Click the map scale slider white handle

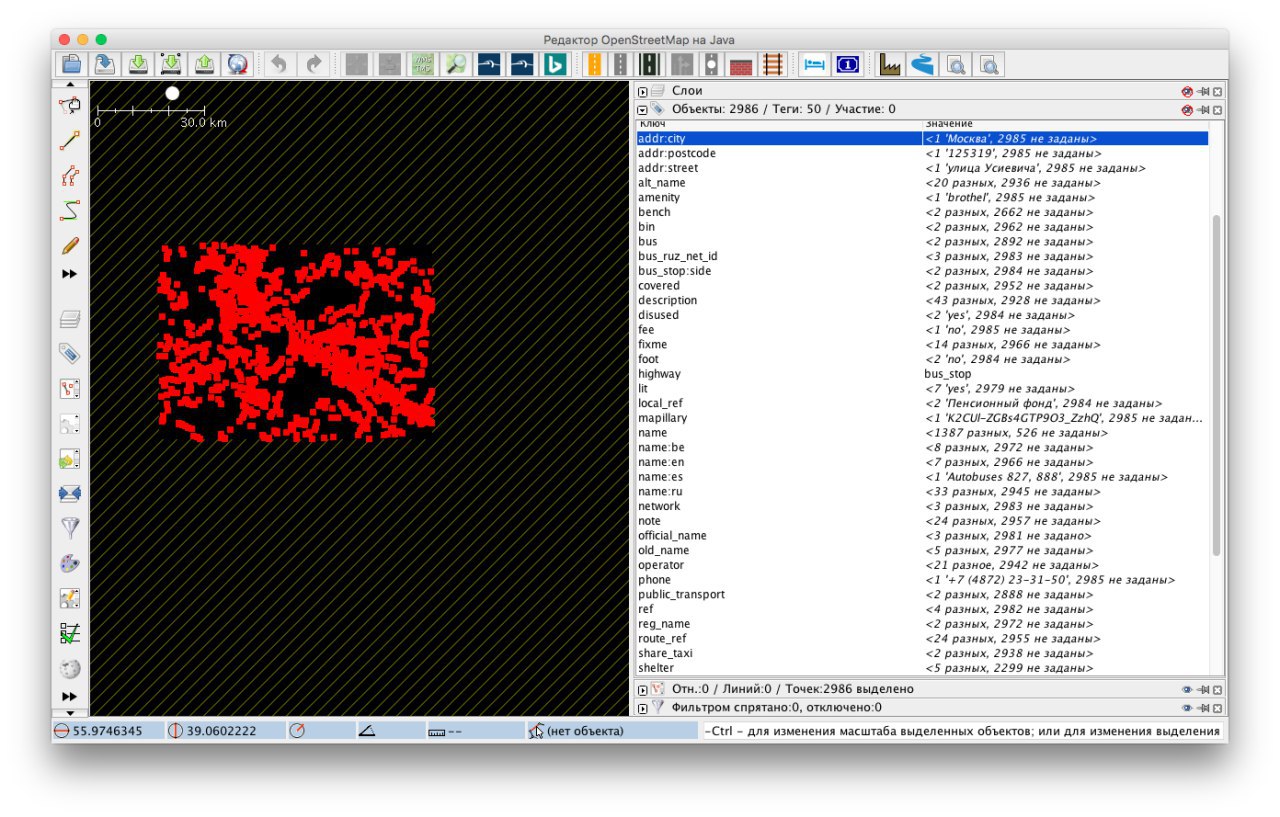click(x=172, y=93)
